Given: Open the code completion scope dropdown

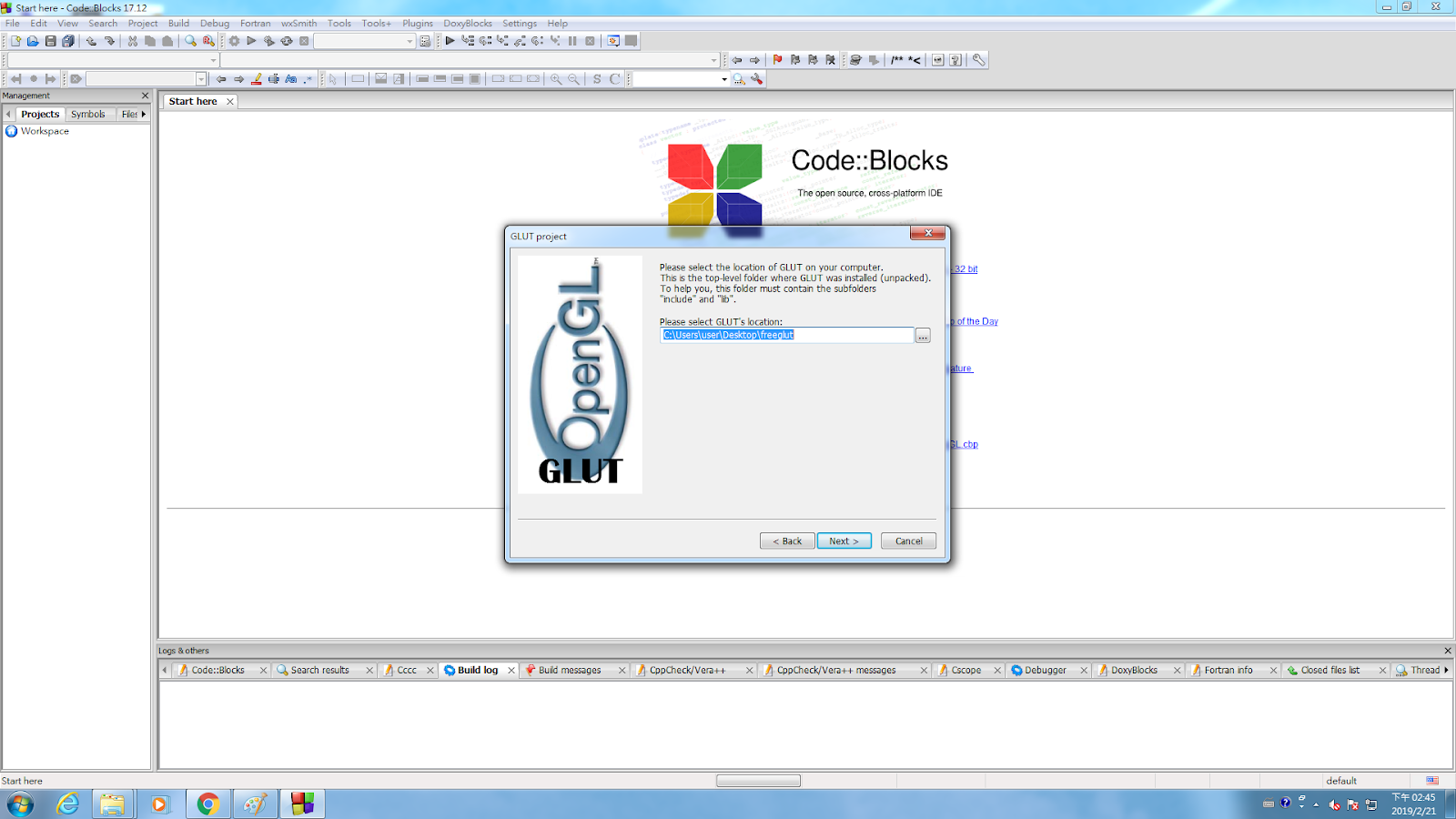Looking at the screenshot, I should click(x=113, y=60).
